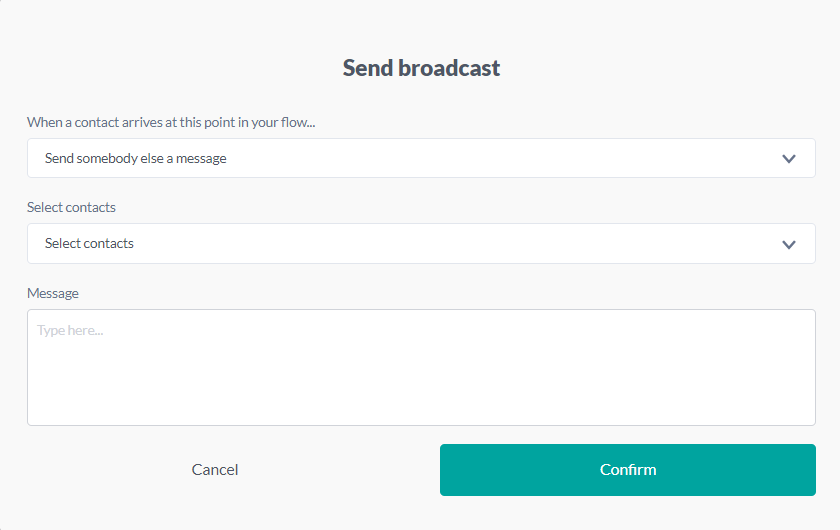The width and height of the screenshot is (840, 530).
Task: Click the 'Send somebody else a message' text
Action: tap(135, 158)
